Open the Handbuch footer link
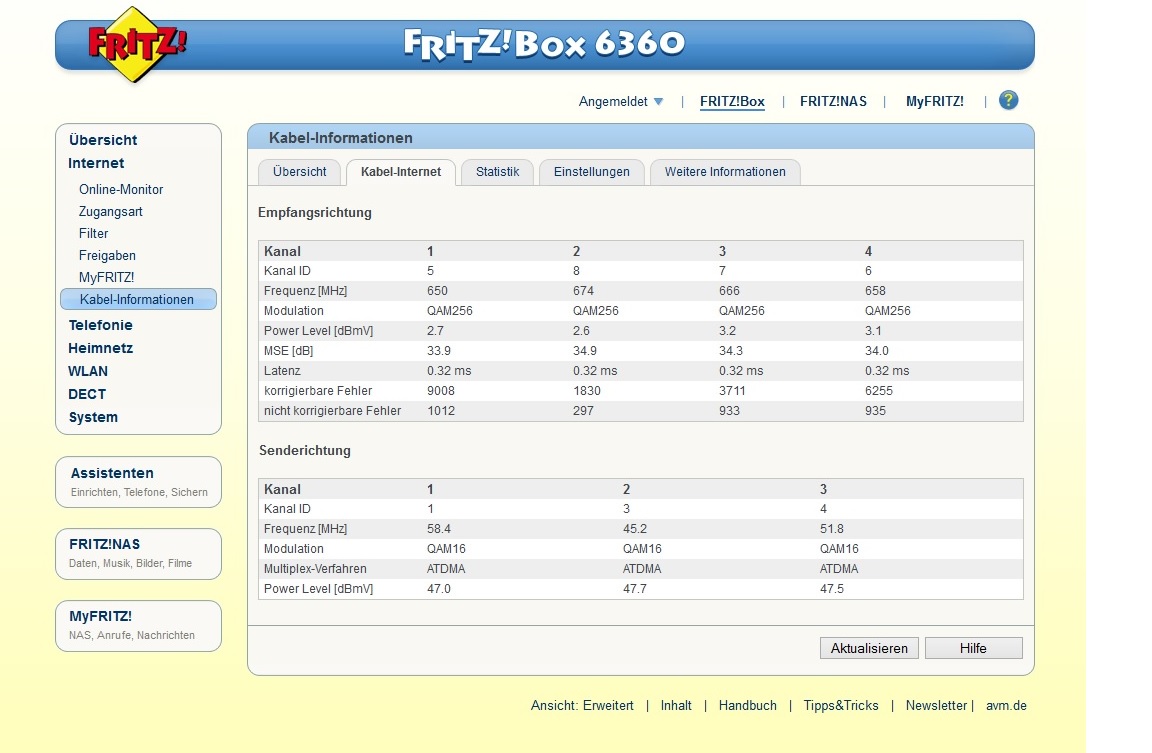 point(747,705)
